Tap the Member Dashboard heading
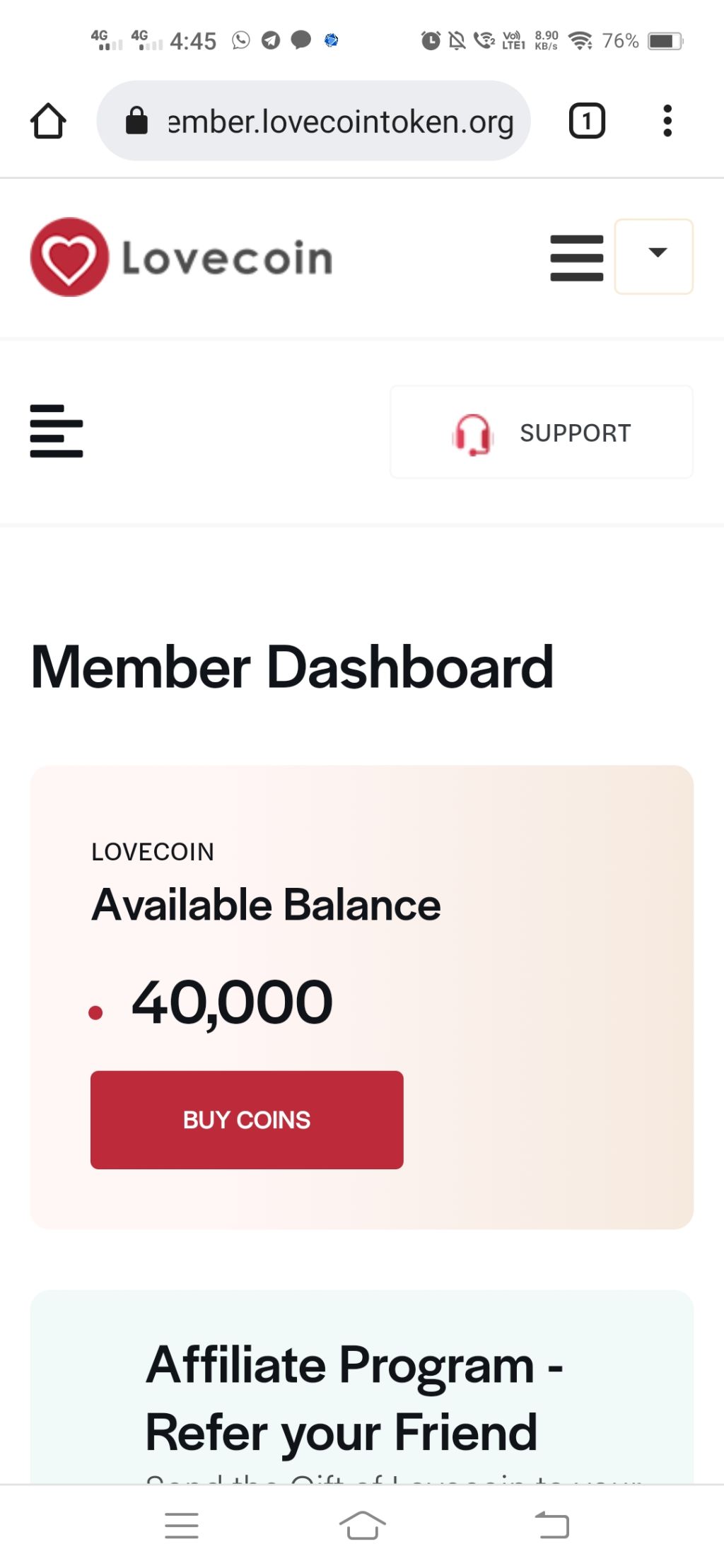The height and width of the screenshot is (1568, 724). (292, 667)
